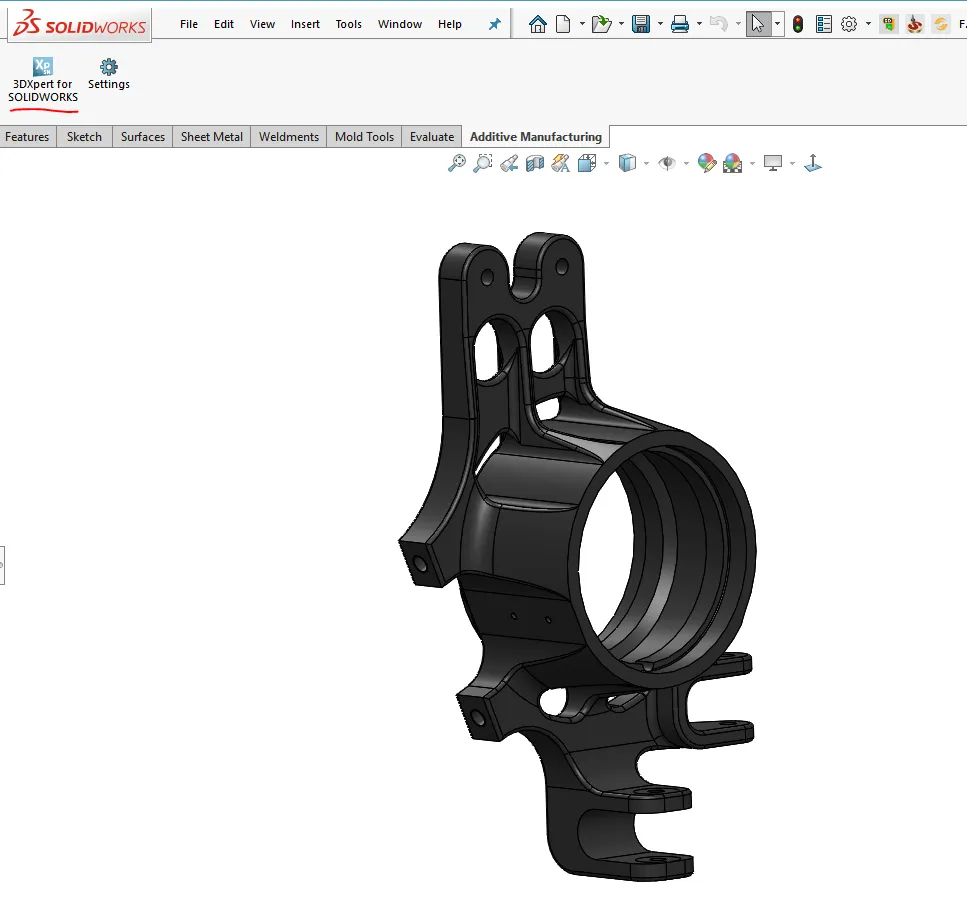The width and height of the screenshot is (967, 905).
Task: Unpin the menu bar with the pushpin
Action: tap(494, 23)
